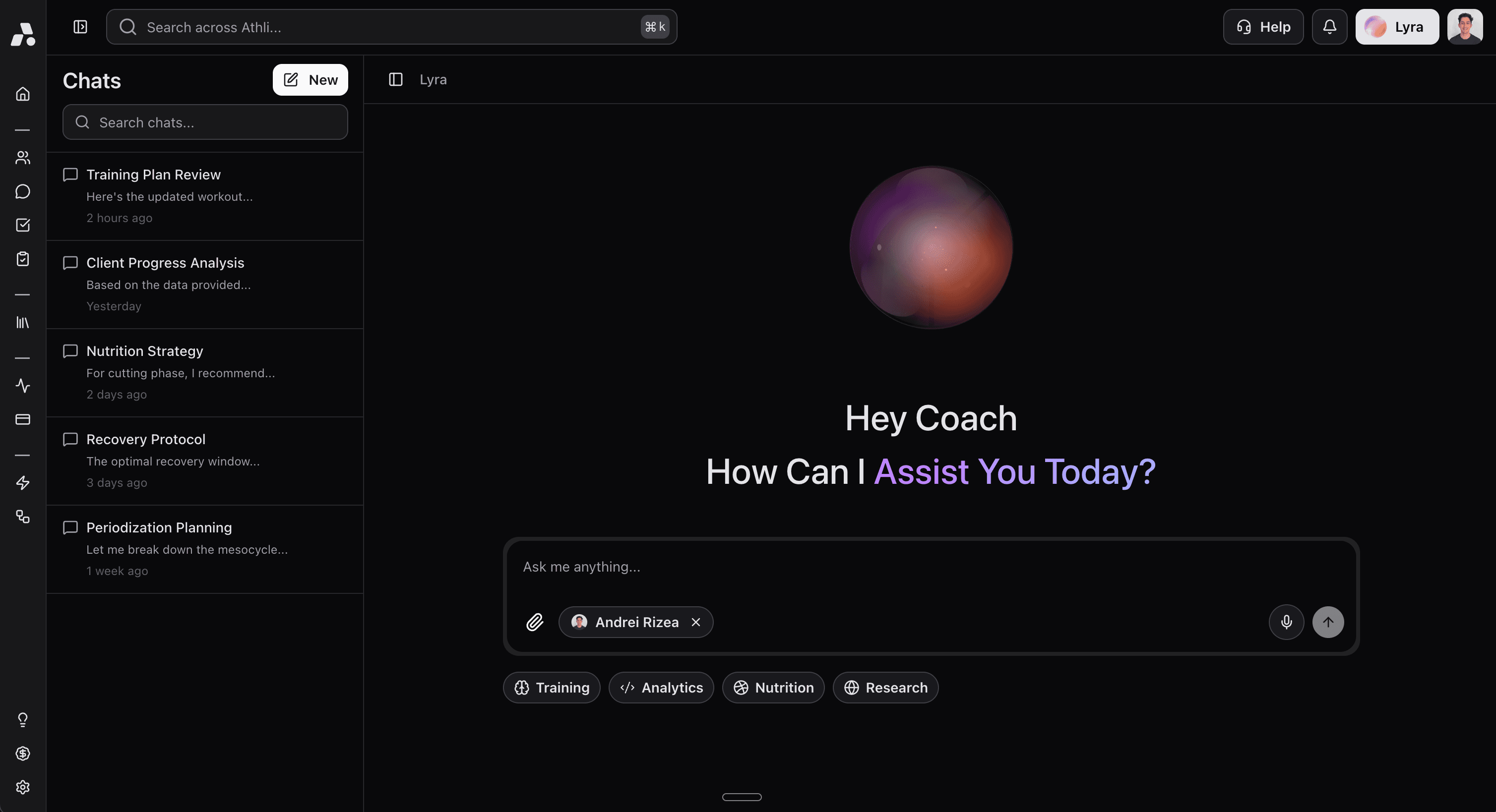Toggle the left sidebar collapse control

tap(80, 26)
